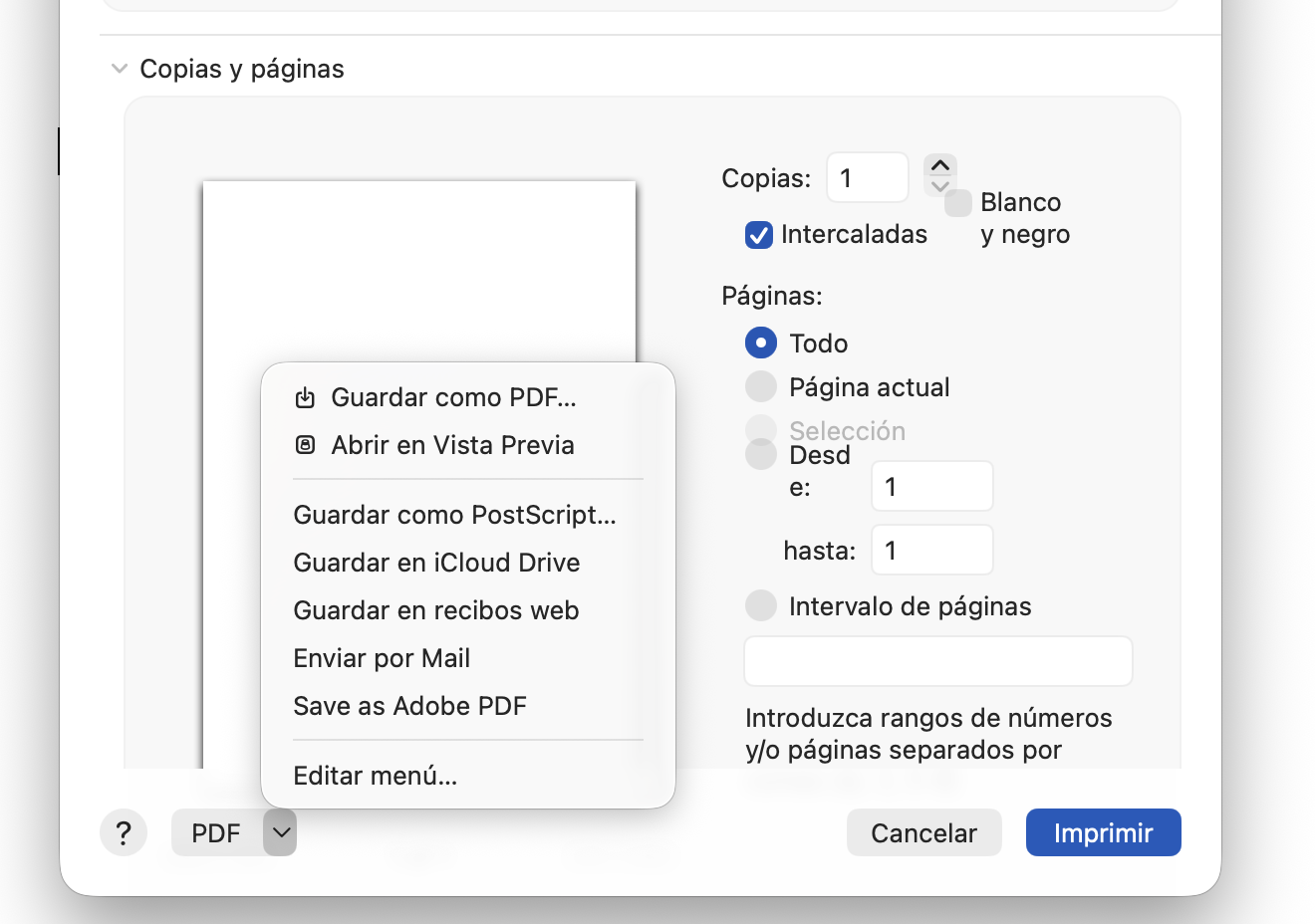The width and height of the screenshot is (1315, 924).
Task: Choose Save as Adobe PDF
Action: tap(409, 706)
